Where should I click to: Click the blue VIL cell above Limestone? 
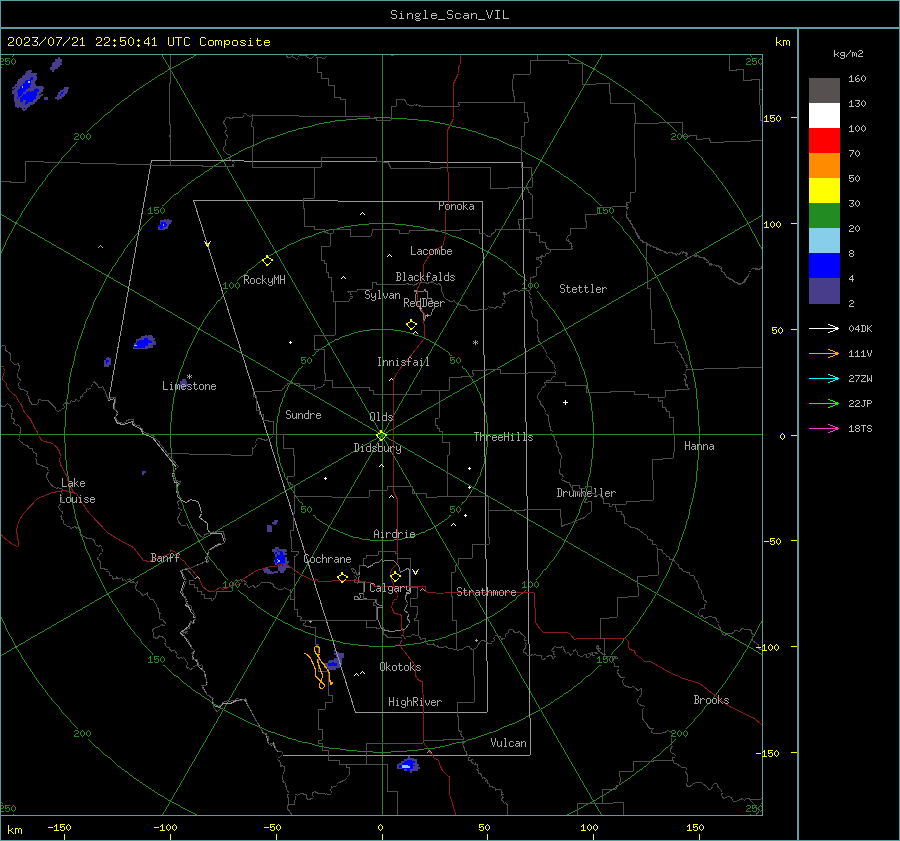pos(145,343)
